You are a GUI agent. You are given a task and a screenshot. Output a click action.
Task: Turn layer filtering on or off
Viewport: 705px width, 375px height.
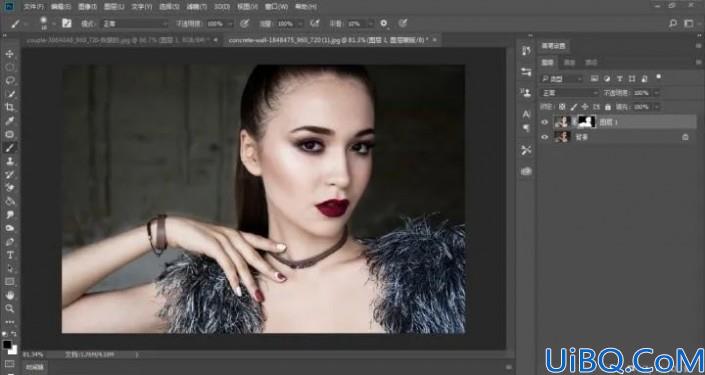click(659, 77)
